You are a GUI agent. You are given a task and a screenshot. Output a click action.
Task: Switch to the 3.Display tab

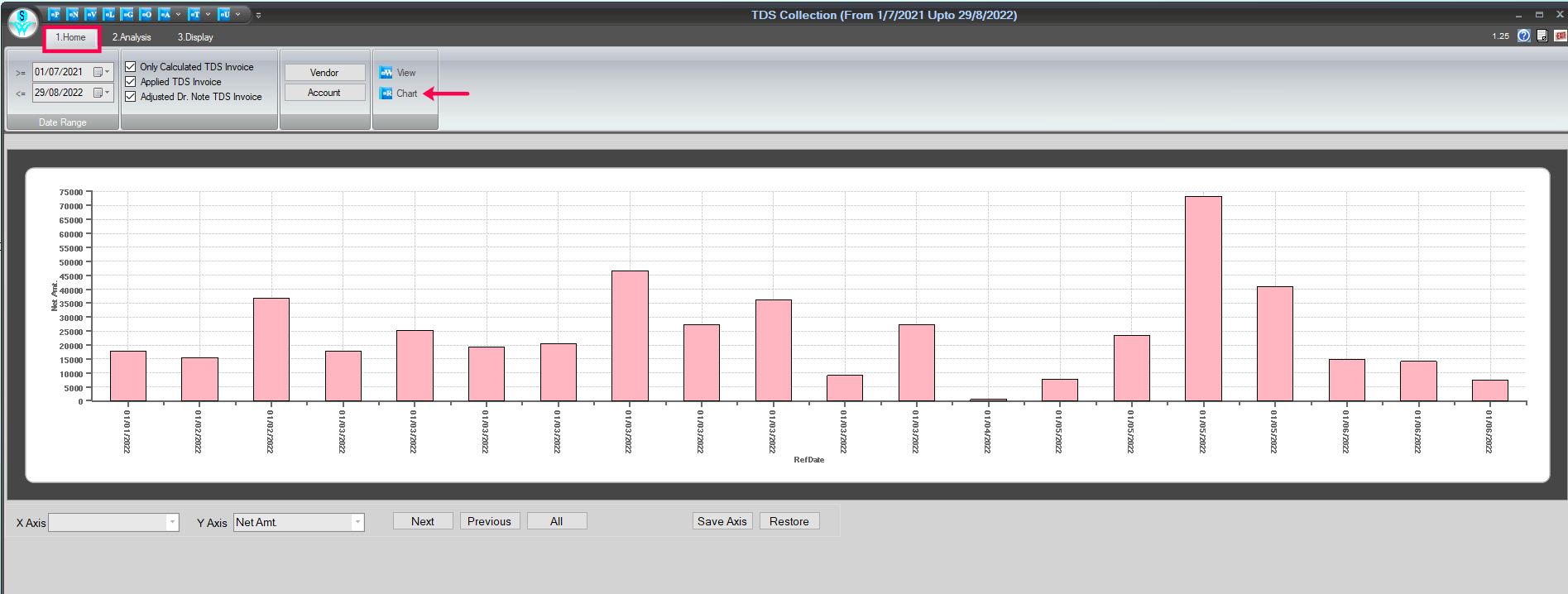pyautogui.click(x=195, y=37)
